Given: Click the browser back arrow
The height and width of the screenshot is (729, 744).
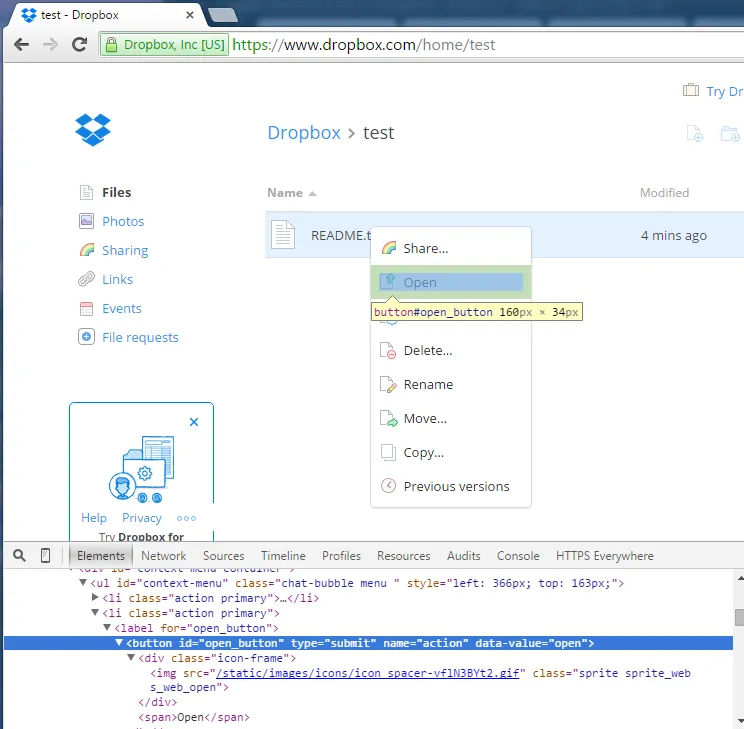Looking at the screenshot, I should coord(21,45).
